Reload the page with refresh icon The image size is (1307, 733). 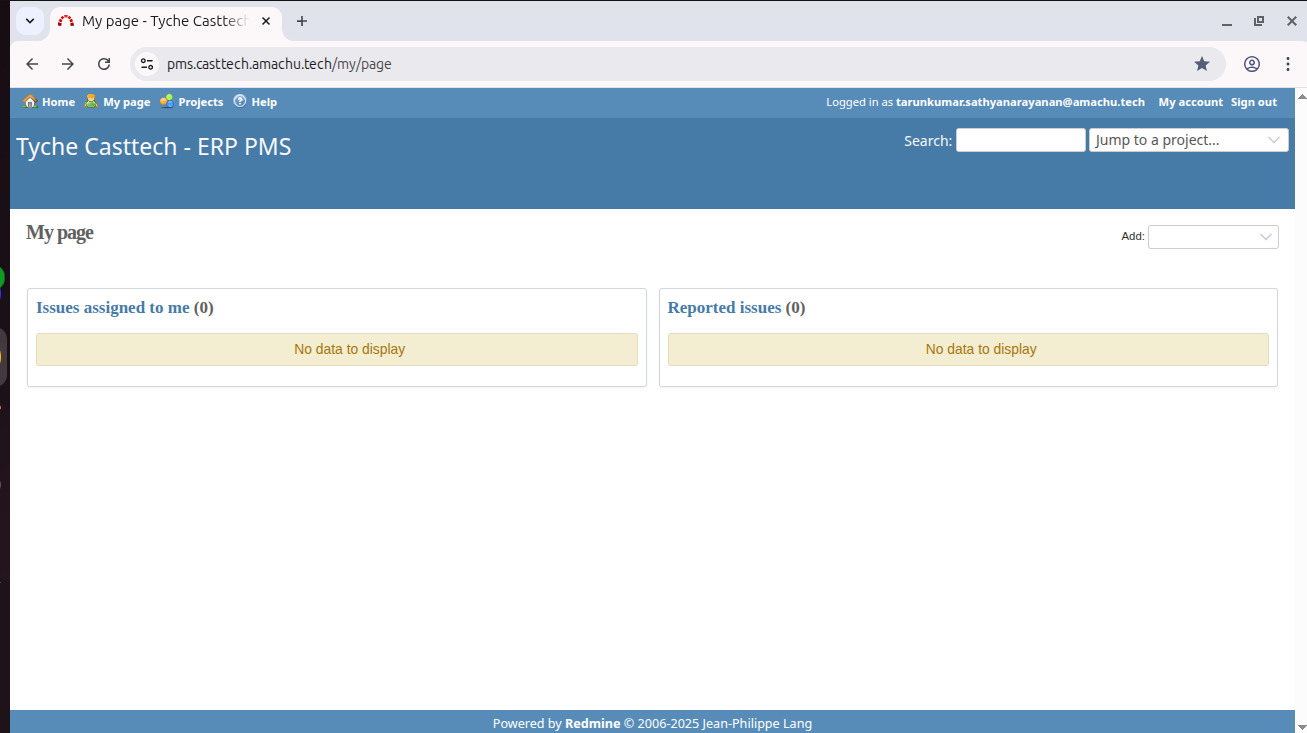(x=104, y=64)
